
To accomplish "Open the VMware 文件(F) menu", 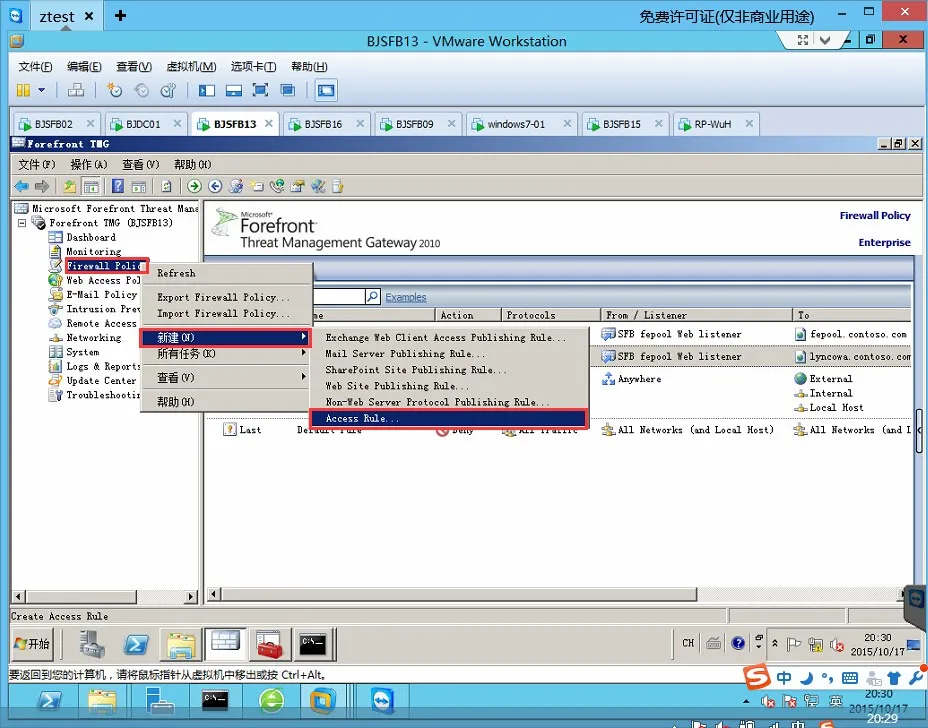I will pos(36,66).
